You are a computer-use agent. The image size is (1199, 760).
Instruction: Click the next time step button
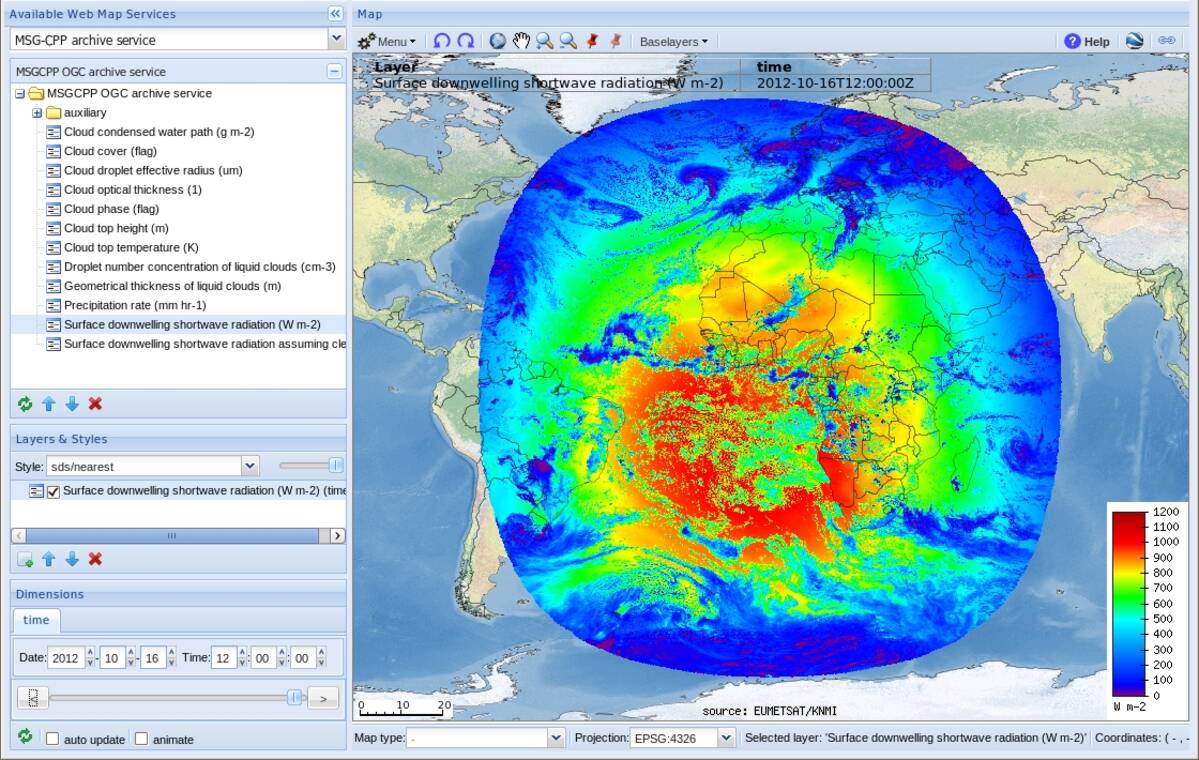click(322, 697)
